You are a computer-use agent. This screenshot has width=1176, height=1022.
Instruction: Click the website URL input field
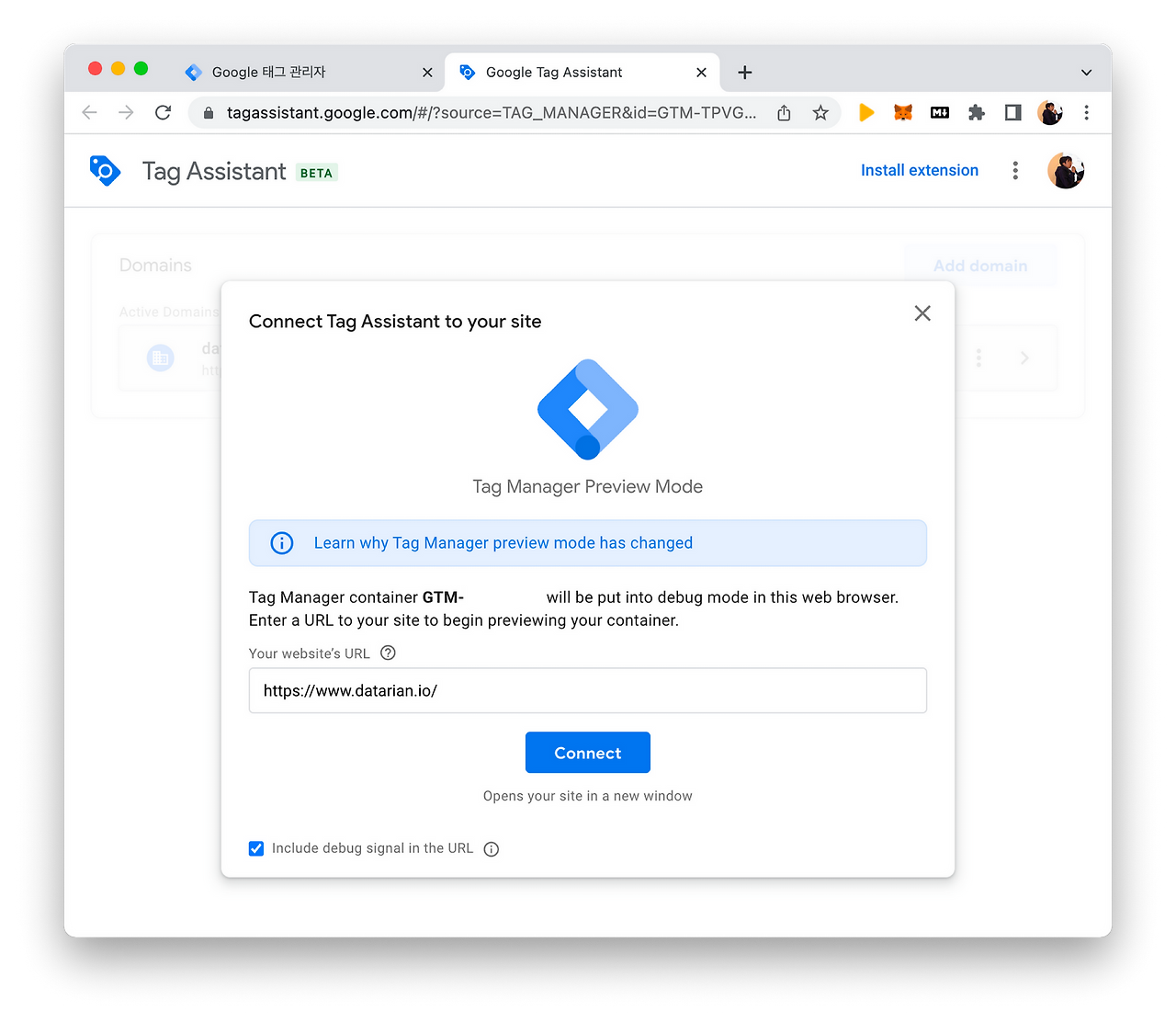tap(588, 690)
